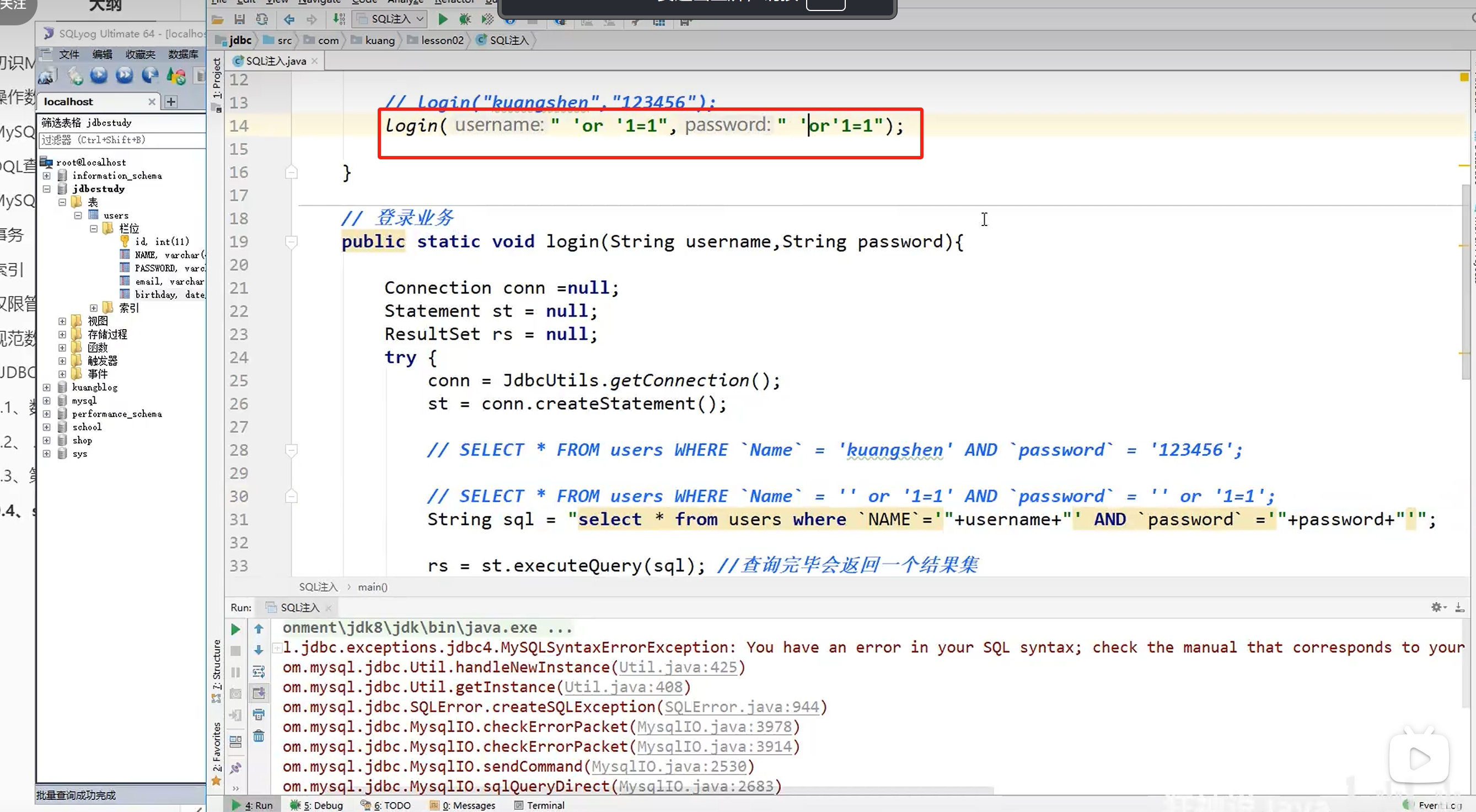Viewport: 1476px width, 812px height.
Task: Collapse the jdbcstudy database node
Action: point(47,189)
